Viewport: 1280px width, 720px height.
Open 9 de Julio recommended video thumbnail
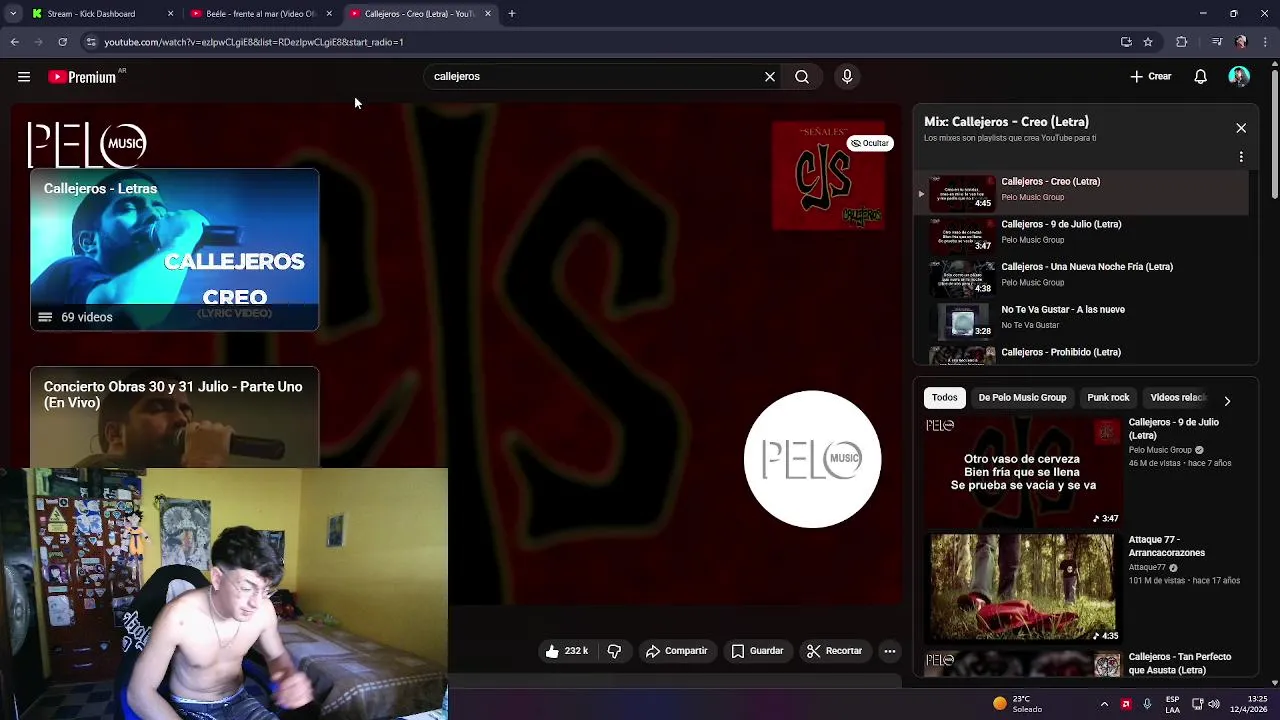[x=1023, y=472]
